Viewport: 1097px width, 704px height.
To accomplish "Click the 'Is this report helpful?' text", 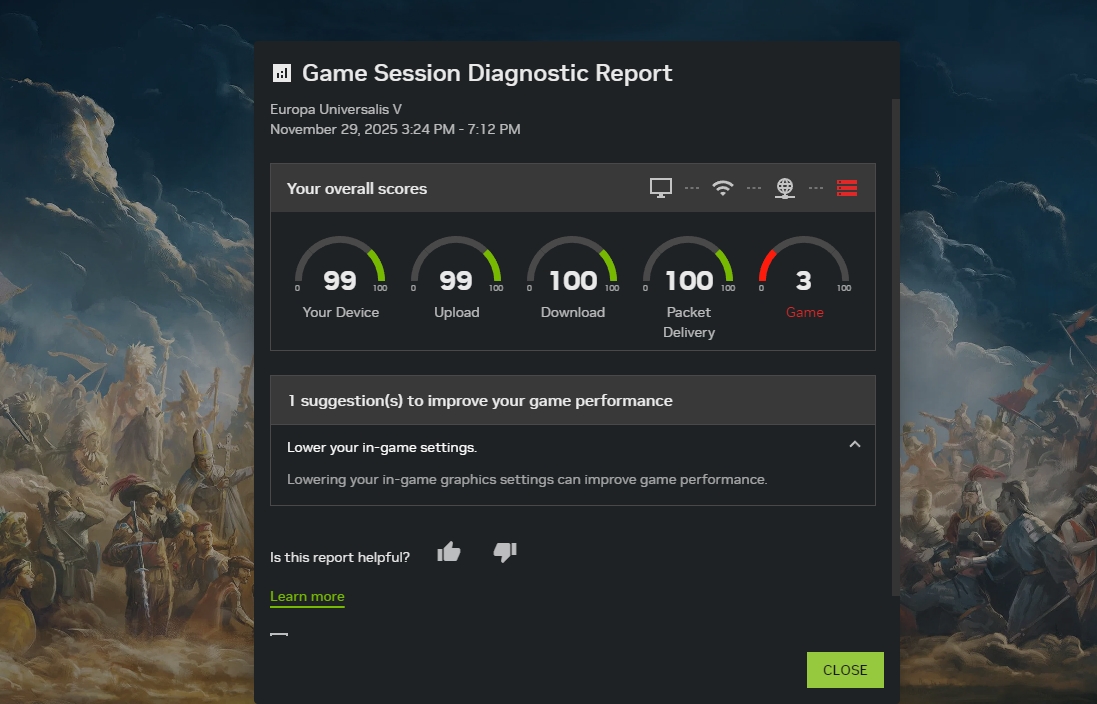I will pyautogui.click(x=340, y=557).
